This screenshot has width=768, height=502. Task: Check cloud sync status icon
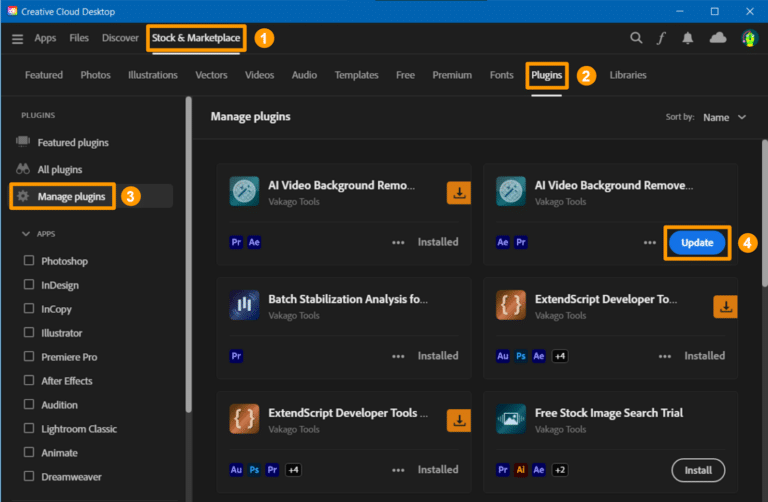[x=718, y=37]
